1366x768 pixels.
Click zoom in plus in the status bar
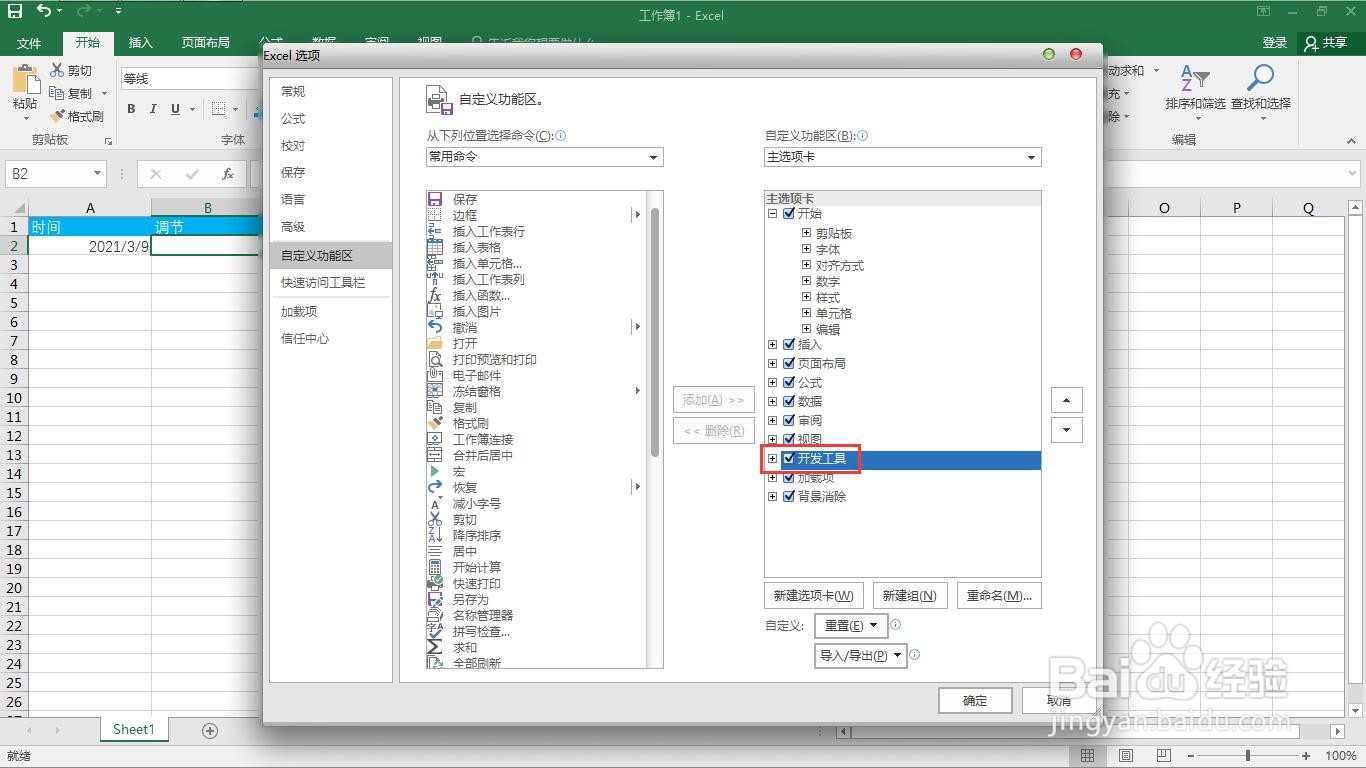coord(1306,756)
